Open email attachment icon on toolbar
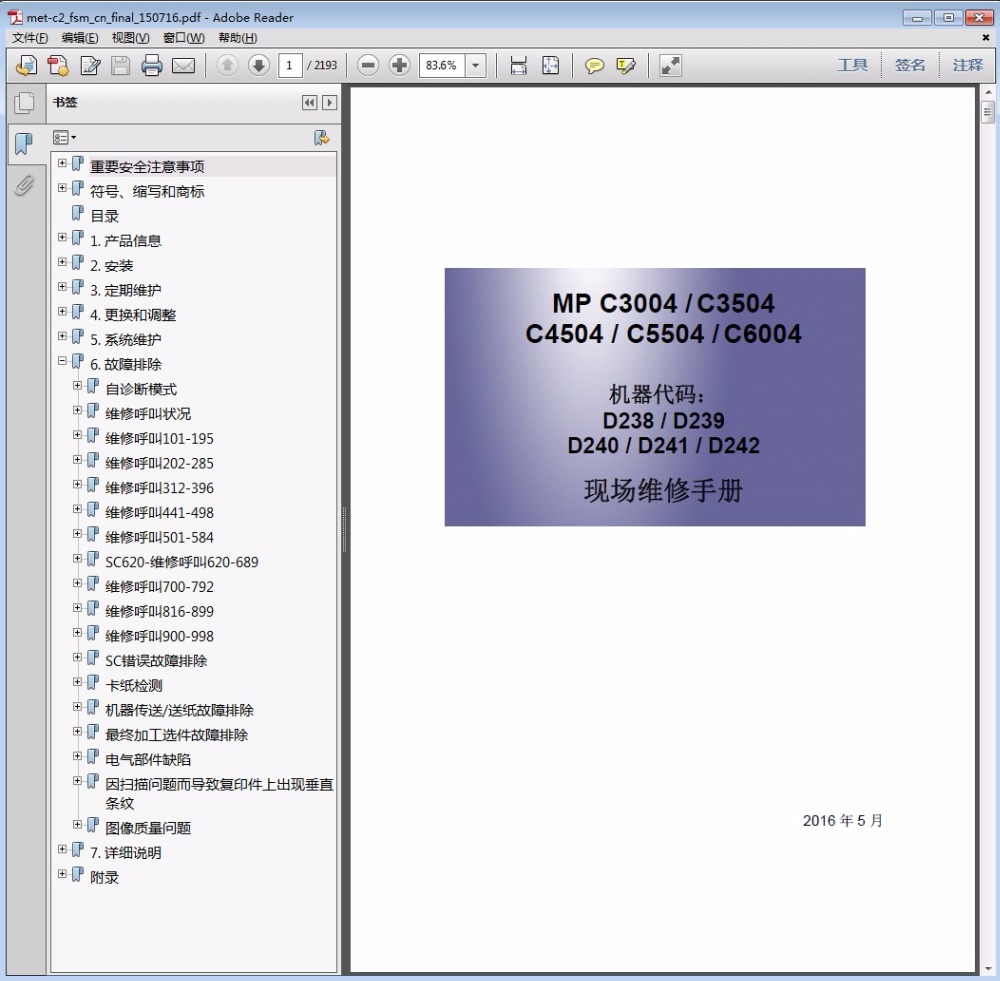The image size is (1000, 981). point(184,66)
